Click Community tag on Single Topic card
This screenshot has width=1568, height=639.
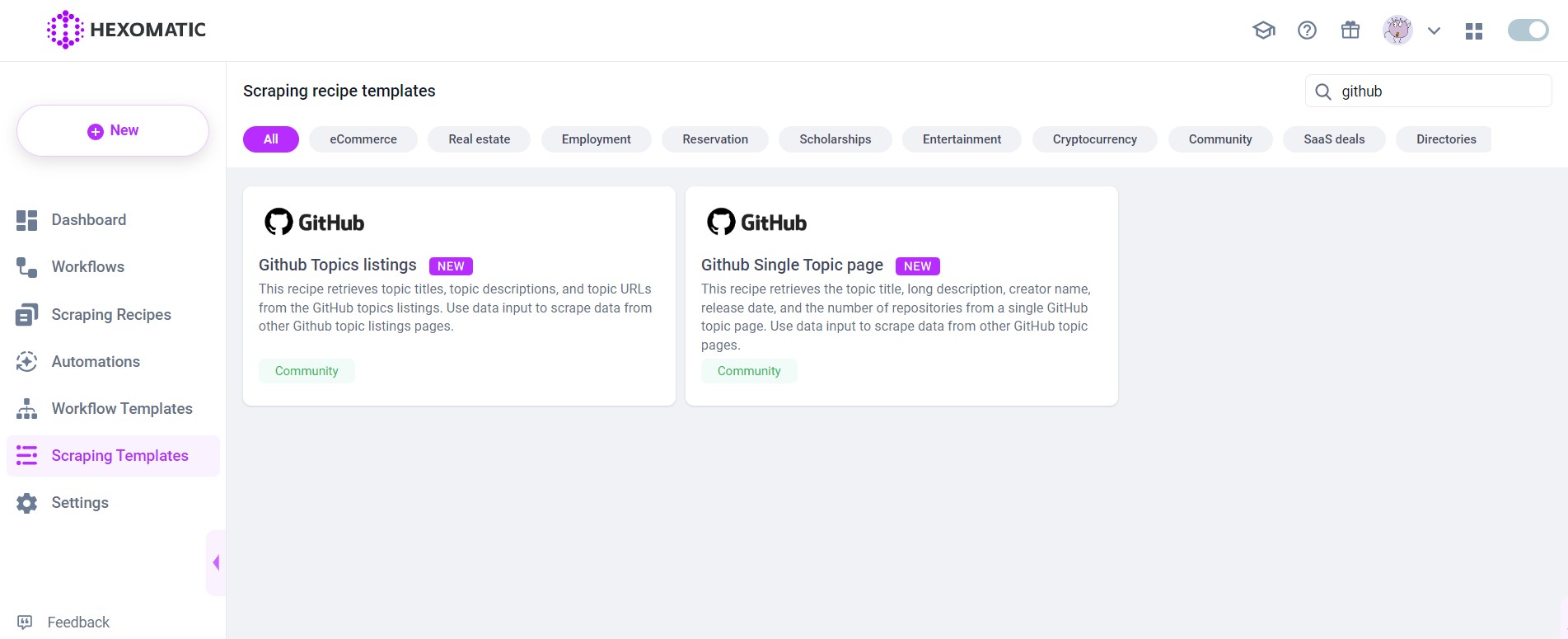pyautogui.click(x=749, y=371)
